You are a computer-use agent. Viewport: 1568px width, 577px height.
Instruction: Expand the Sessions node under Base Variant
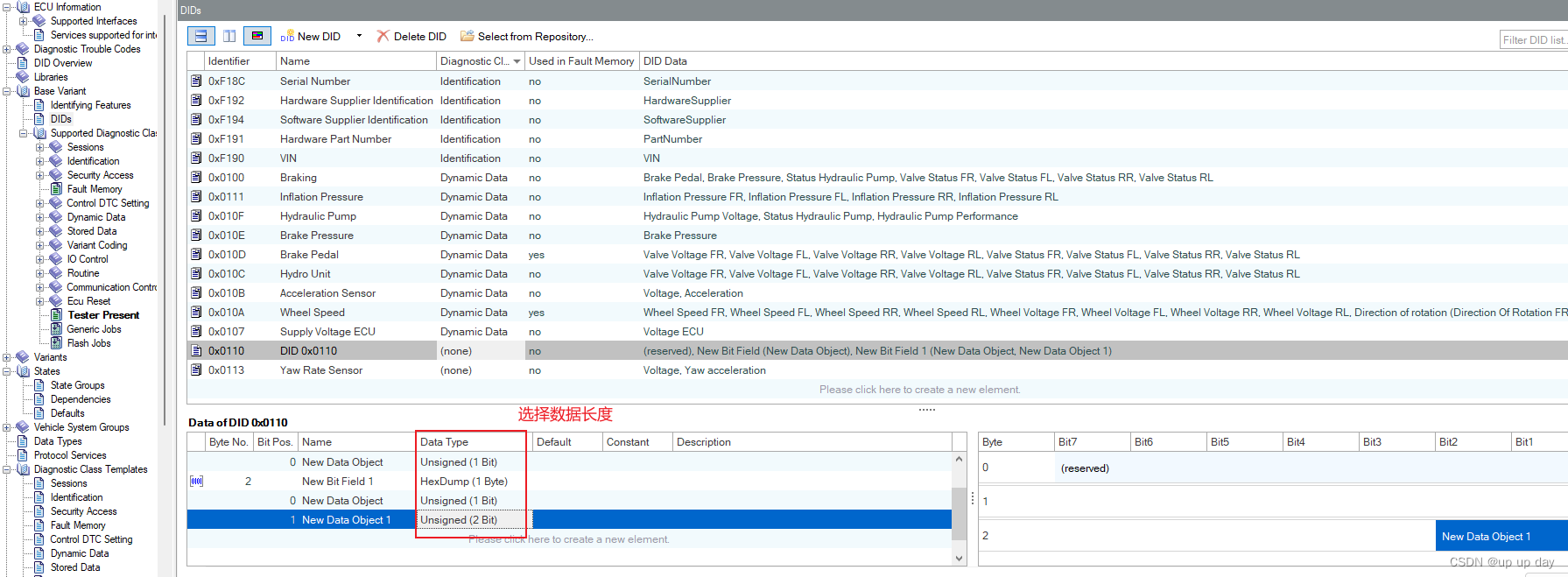click(39, 147)
